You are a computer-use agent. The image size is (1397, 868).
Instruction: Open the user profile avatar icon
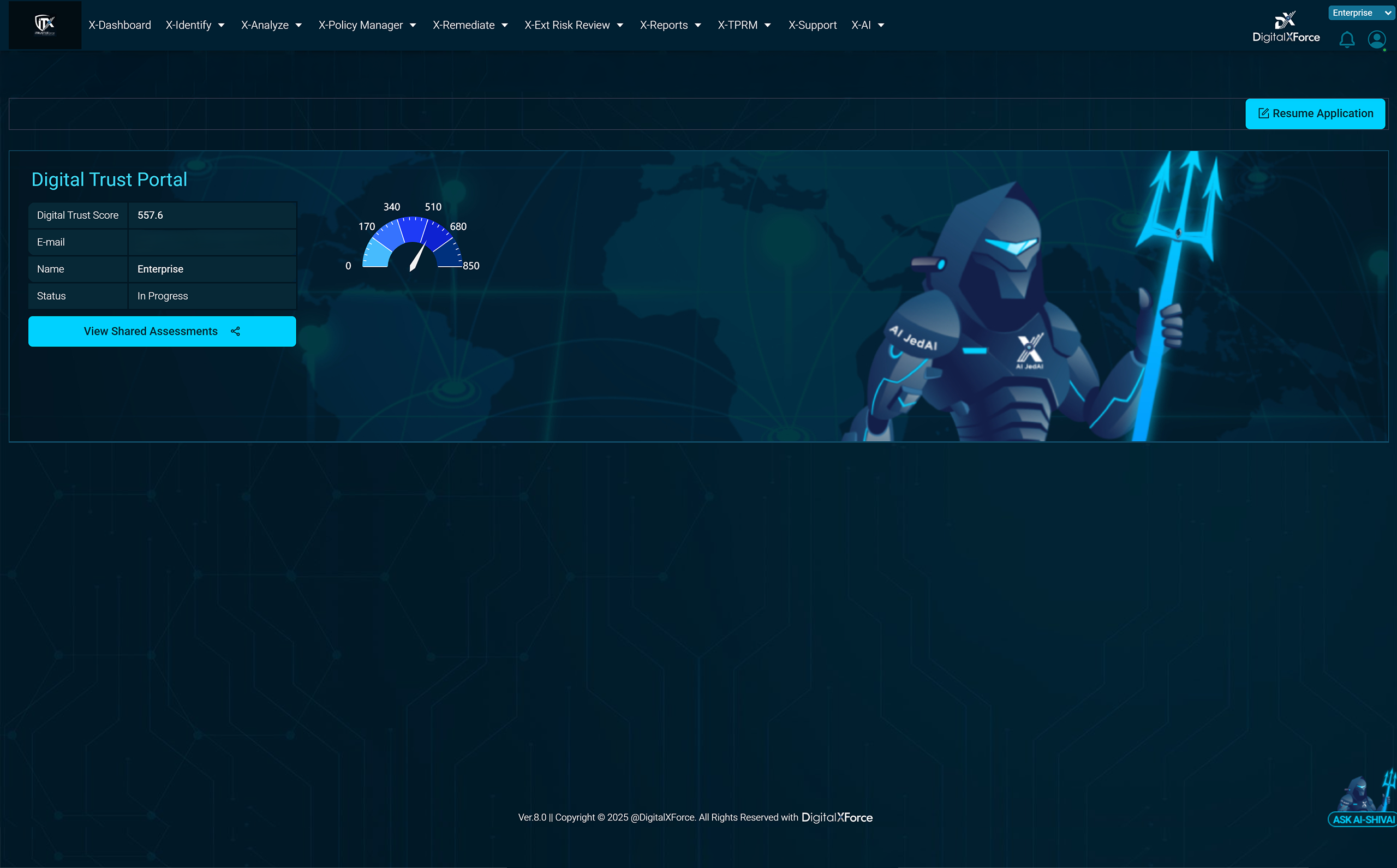1376,40
